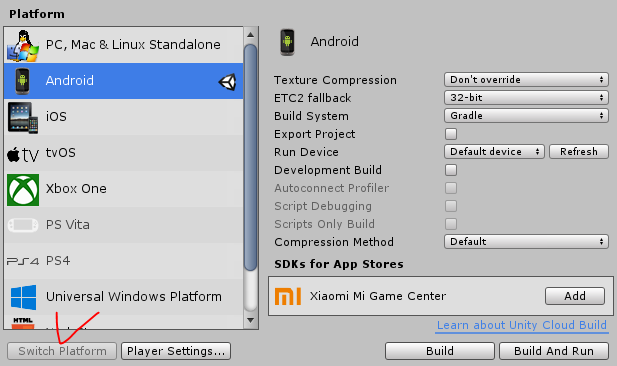Toggle the Autoconnect Profiler checkbox
Screen dimensions: 617x366
[451, 188]
